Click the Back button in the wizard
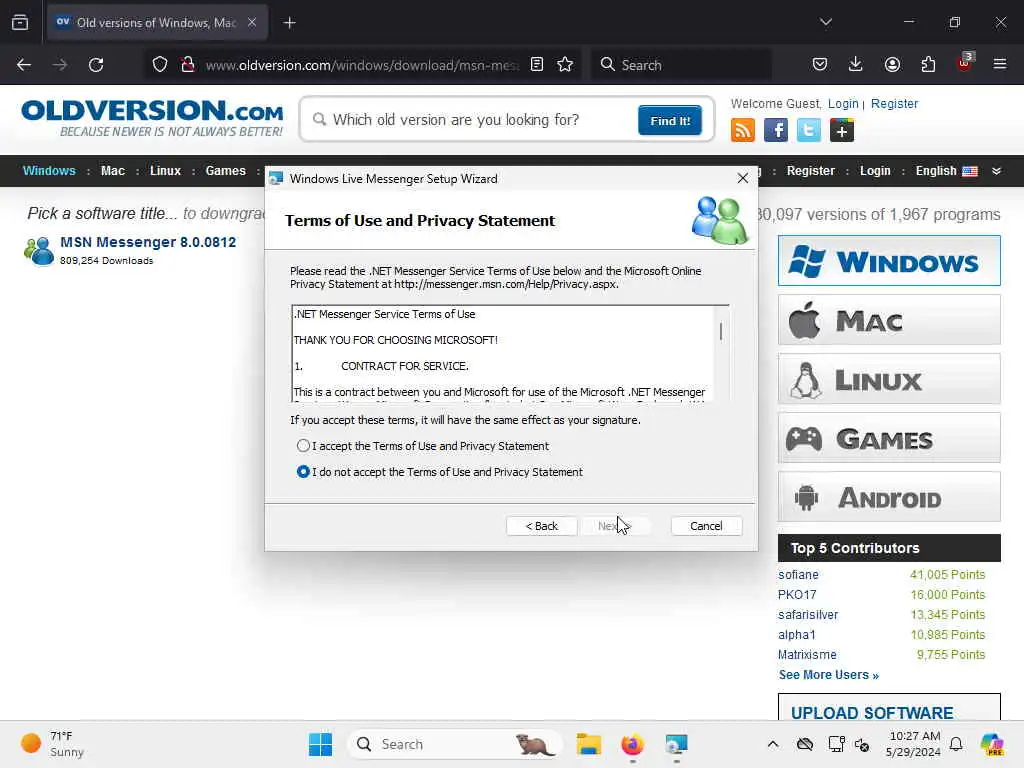The width and height of the screenshot is (1024, 768). tap(541, 526)
